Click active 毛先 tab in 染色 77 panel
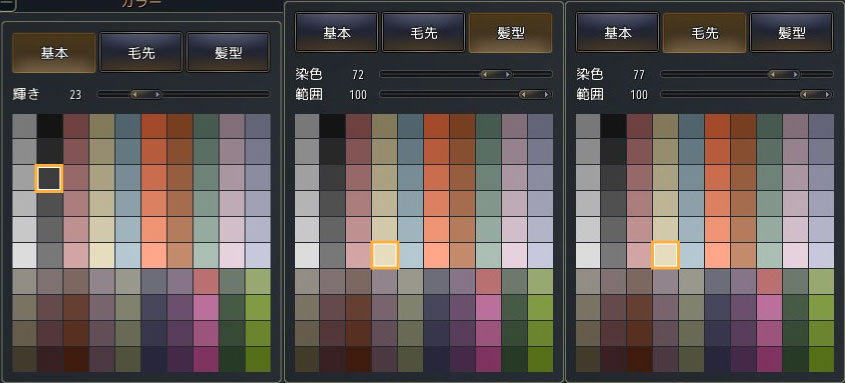 click(704, 32)
